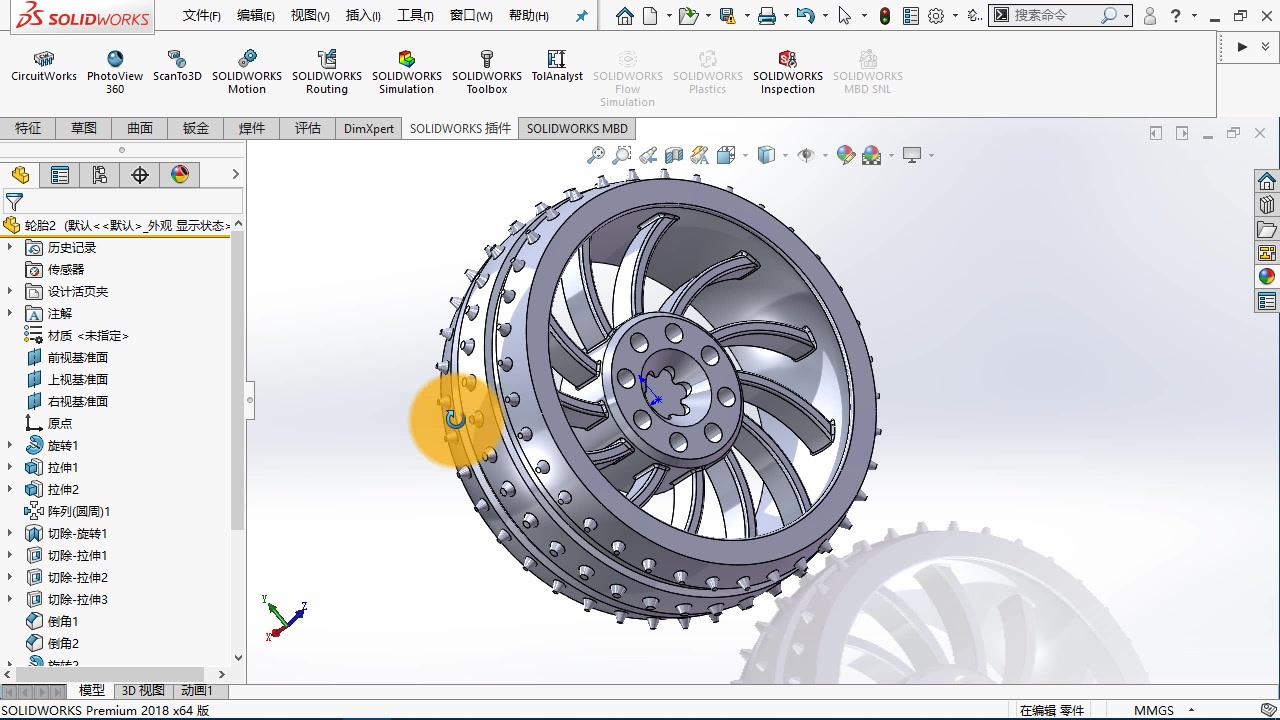Switch to DisplayManager color ball tab
Image resolution: width=1280 pixels, height=720 pixels.
click(180, 175)
